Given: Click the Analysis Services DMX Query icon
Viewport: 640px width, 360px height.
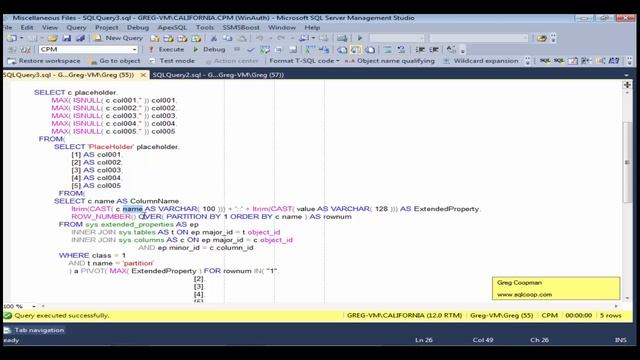Looking at the screenshot, I should click(x=182, y=38).
